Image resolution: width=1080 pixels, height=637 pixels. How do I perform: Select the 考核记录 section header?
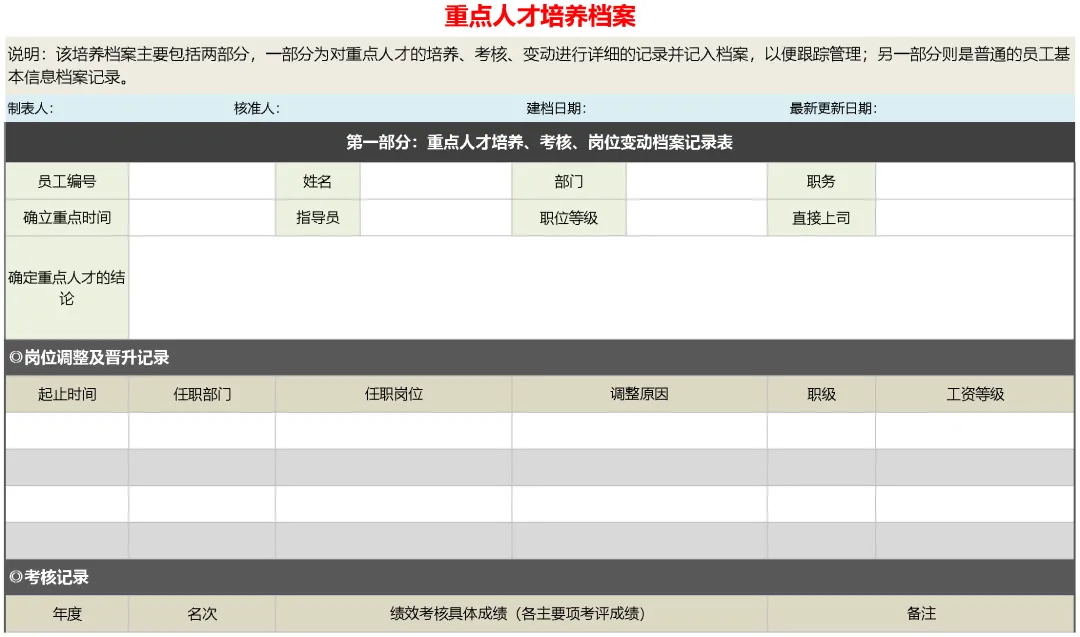(539, 577)
